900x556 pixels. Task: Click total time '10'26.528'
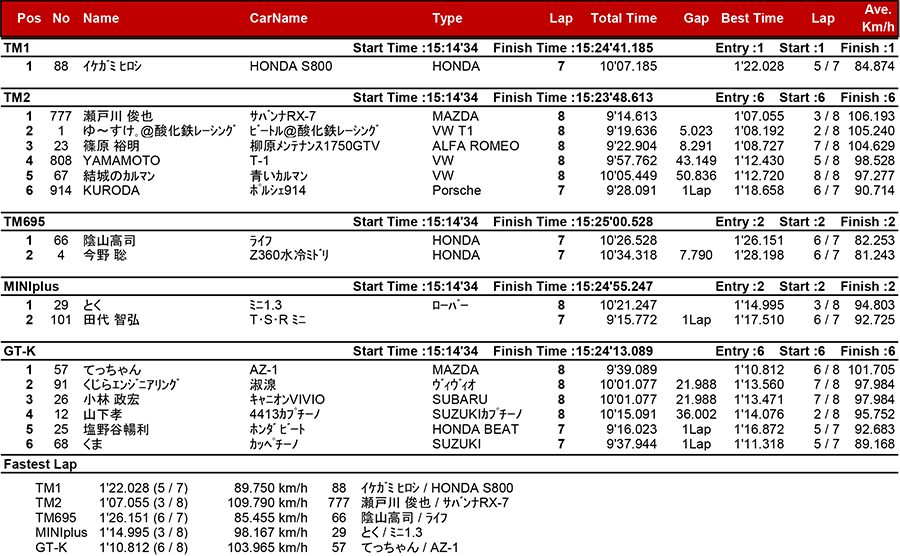click(x=629, y=241)
